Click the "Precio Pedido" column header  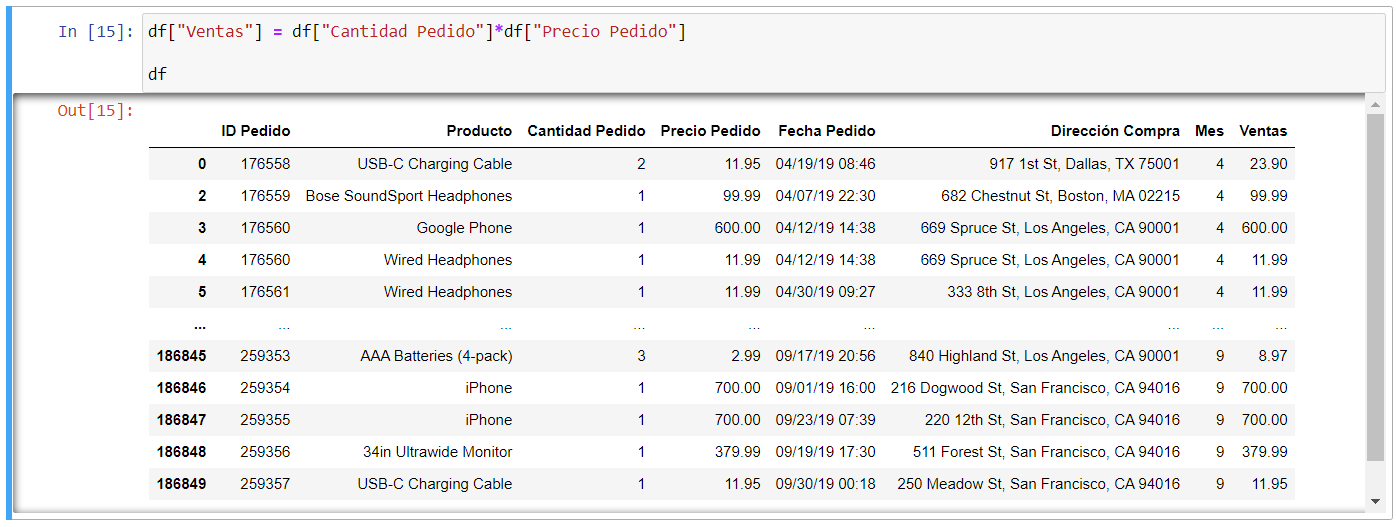(x=710, y=131)
